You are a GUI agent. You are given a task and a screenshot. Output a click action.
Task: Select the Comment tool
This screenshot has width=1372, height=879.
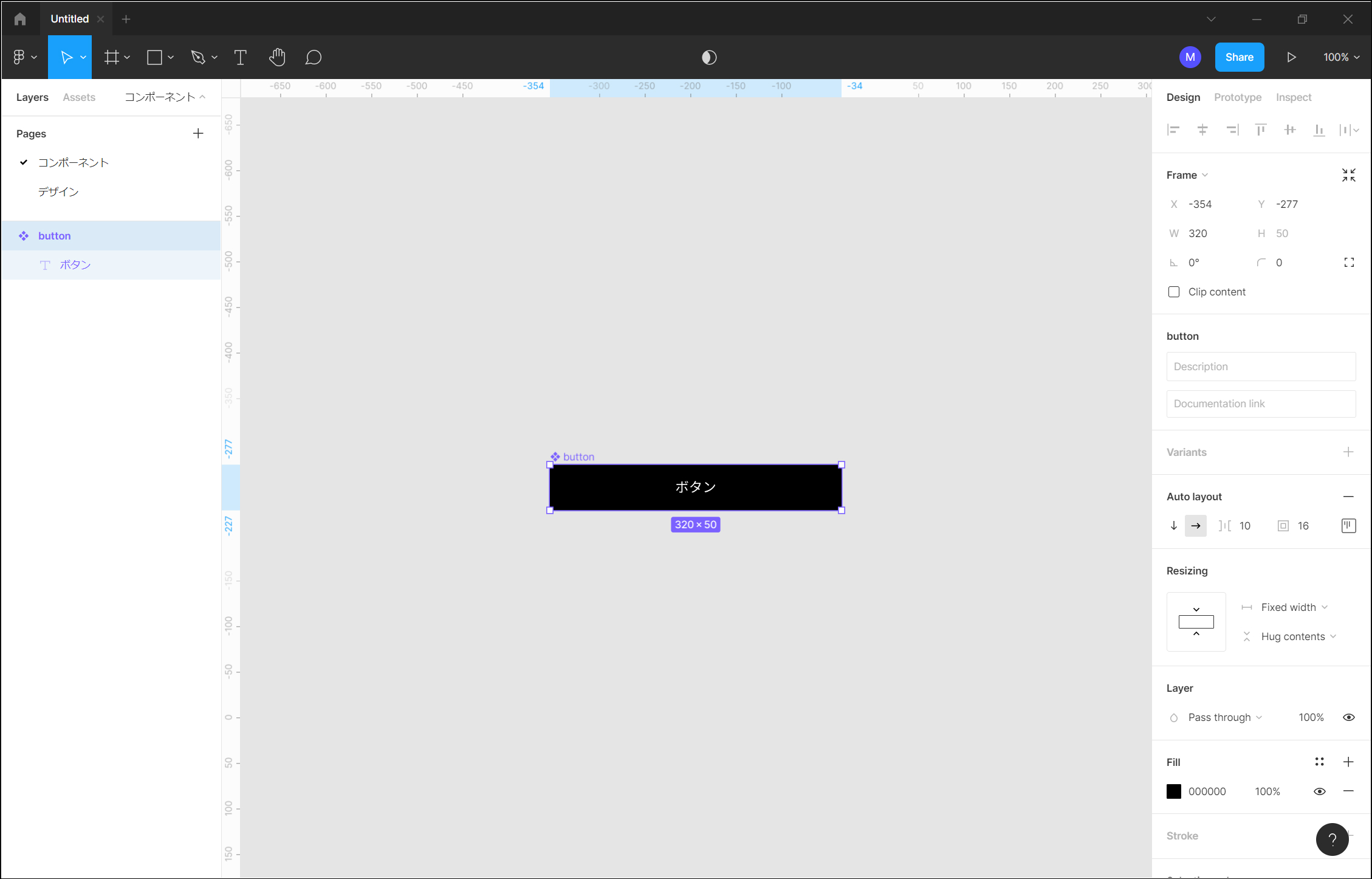click(x=313, y=57)
